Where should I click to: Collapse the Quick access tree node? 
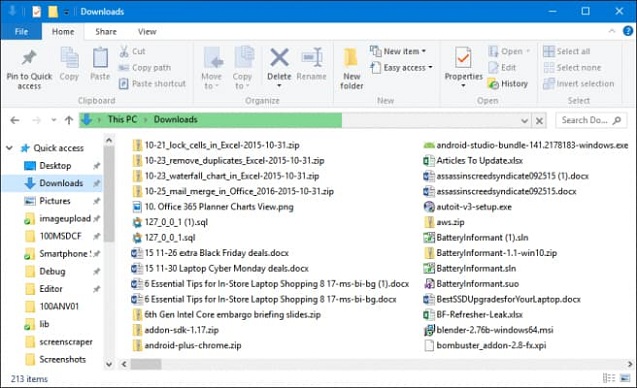(x=9, y=148)
